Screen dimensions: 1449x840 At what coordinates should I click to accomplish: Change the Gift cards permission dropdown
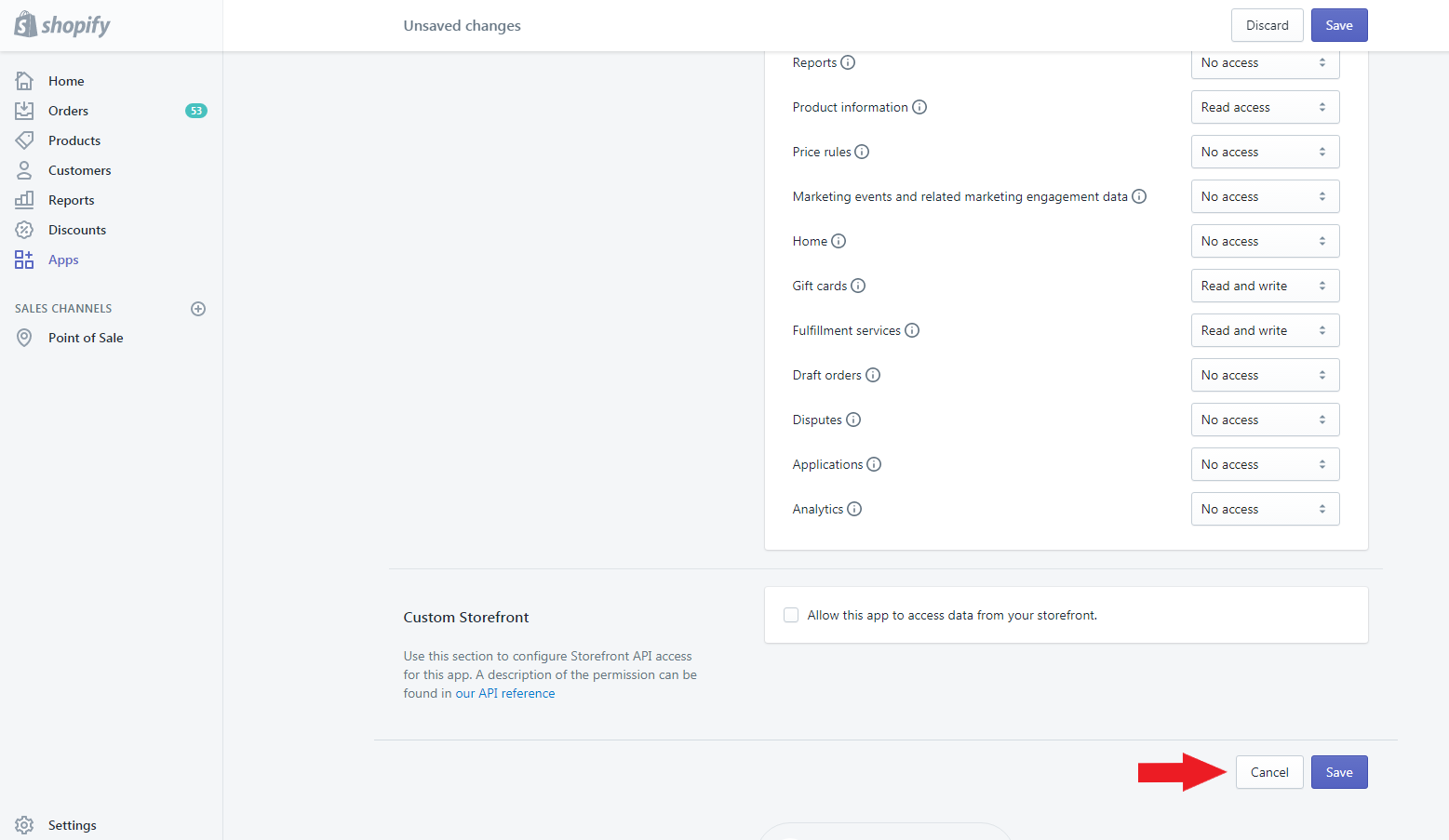coord(1265,286)
